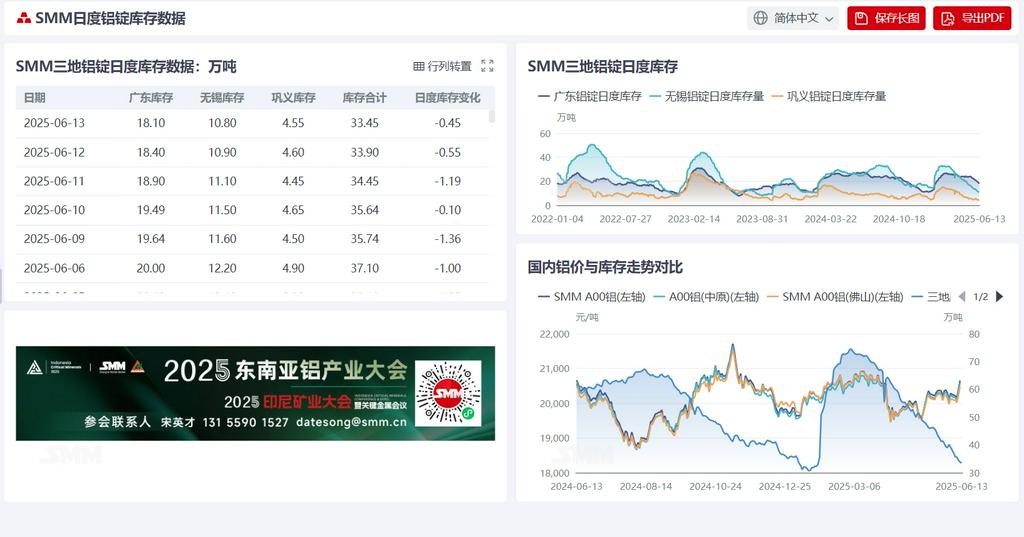Click the -1.19 daily change cell
Screen dimensions: 1024x537
pyautogui.click(x=447, y=181)
